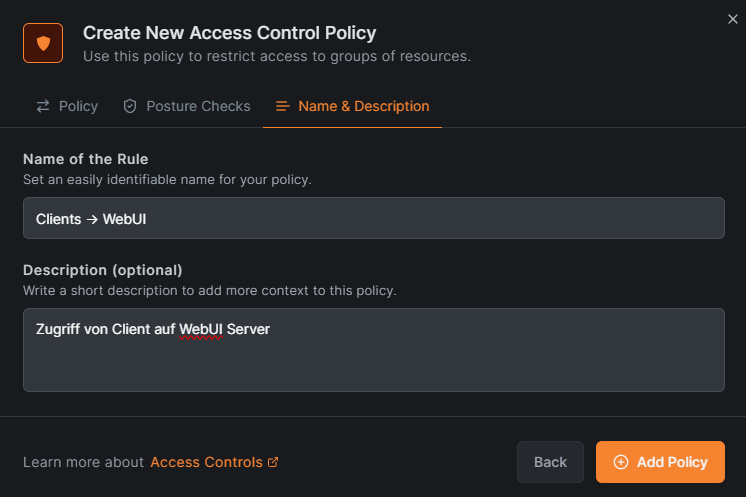Viewport: 746px width, 497px height.
Task: Click the "Name of the Rule" label
Action: [x=86, y=159]
